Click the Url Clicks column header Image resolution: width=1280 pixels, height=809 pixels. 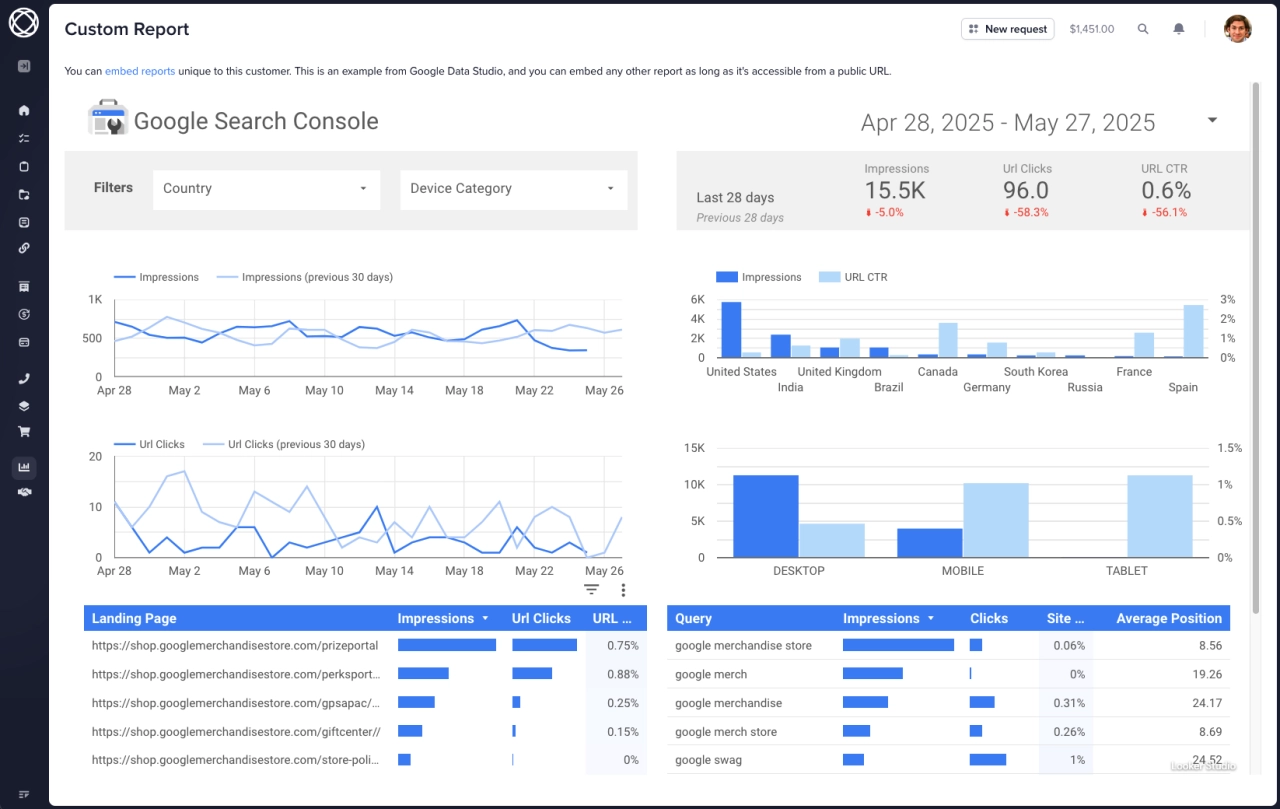541,618
